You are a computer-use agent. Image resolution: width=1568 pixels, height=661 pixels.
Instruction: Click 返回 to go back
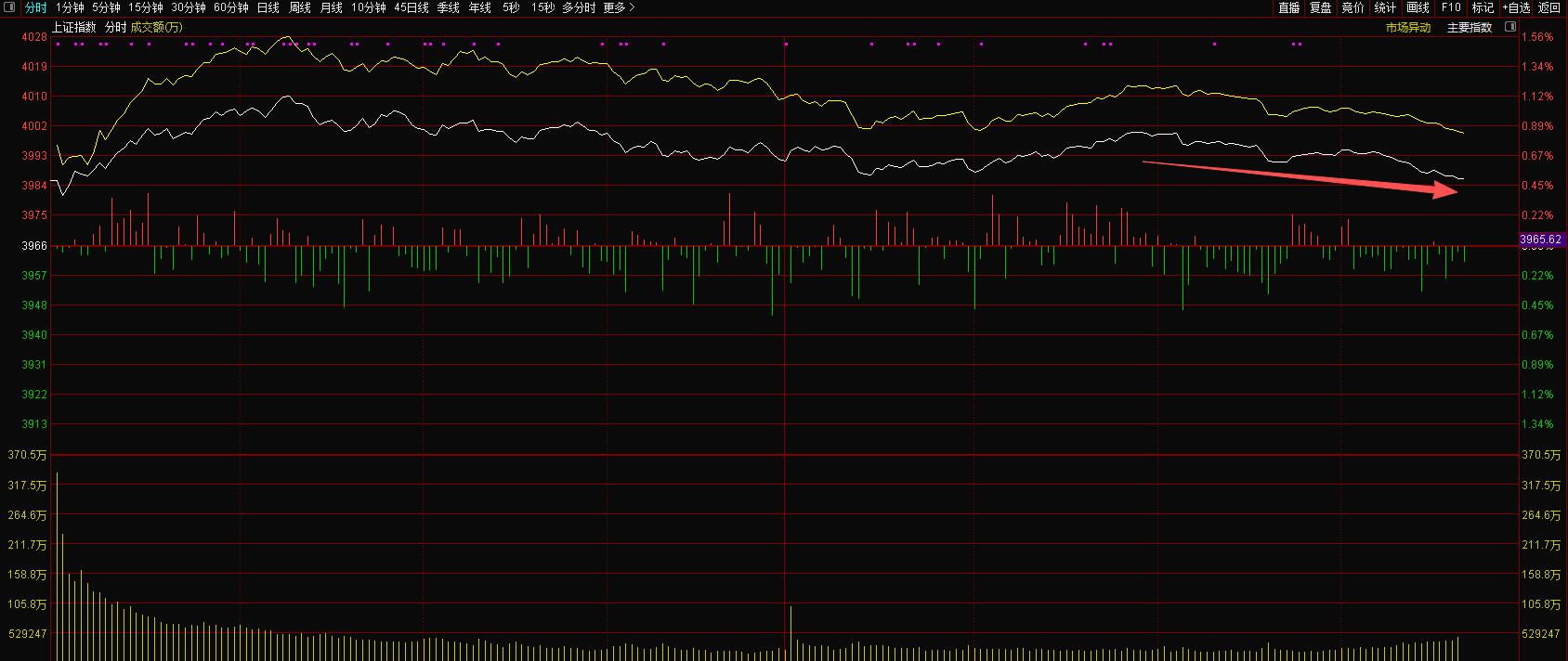pos(1549,7)
